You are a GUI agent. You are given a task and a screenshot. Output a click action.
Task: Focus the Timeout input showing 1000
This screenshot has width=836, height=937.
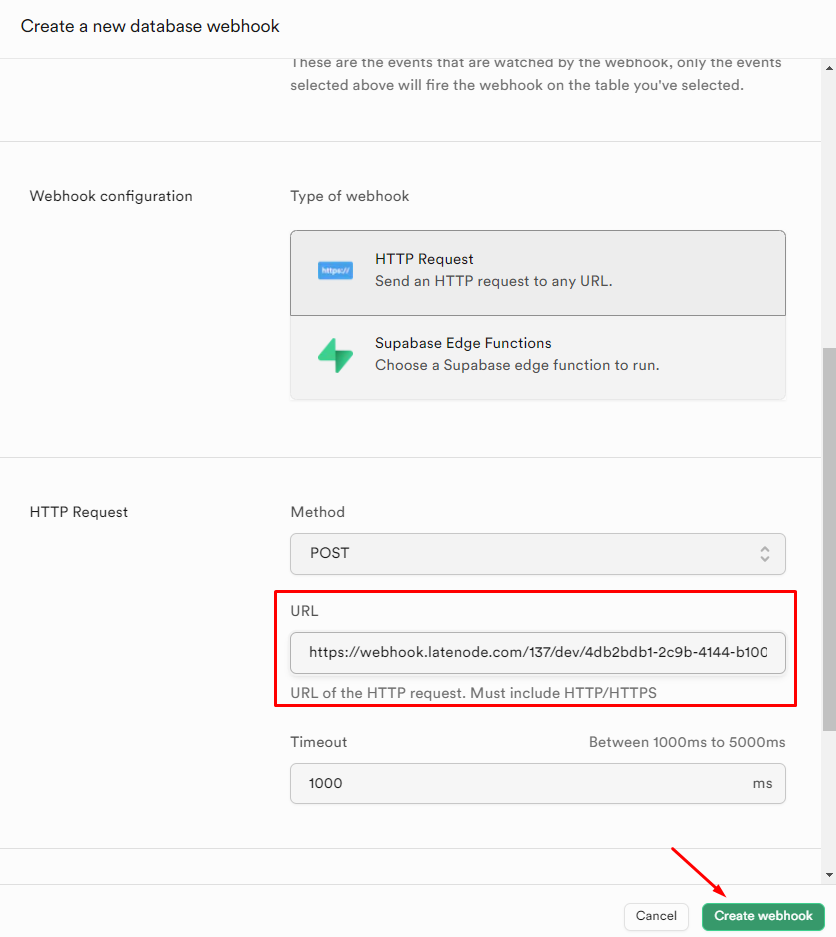coord(500,783)
